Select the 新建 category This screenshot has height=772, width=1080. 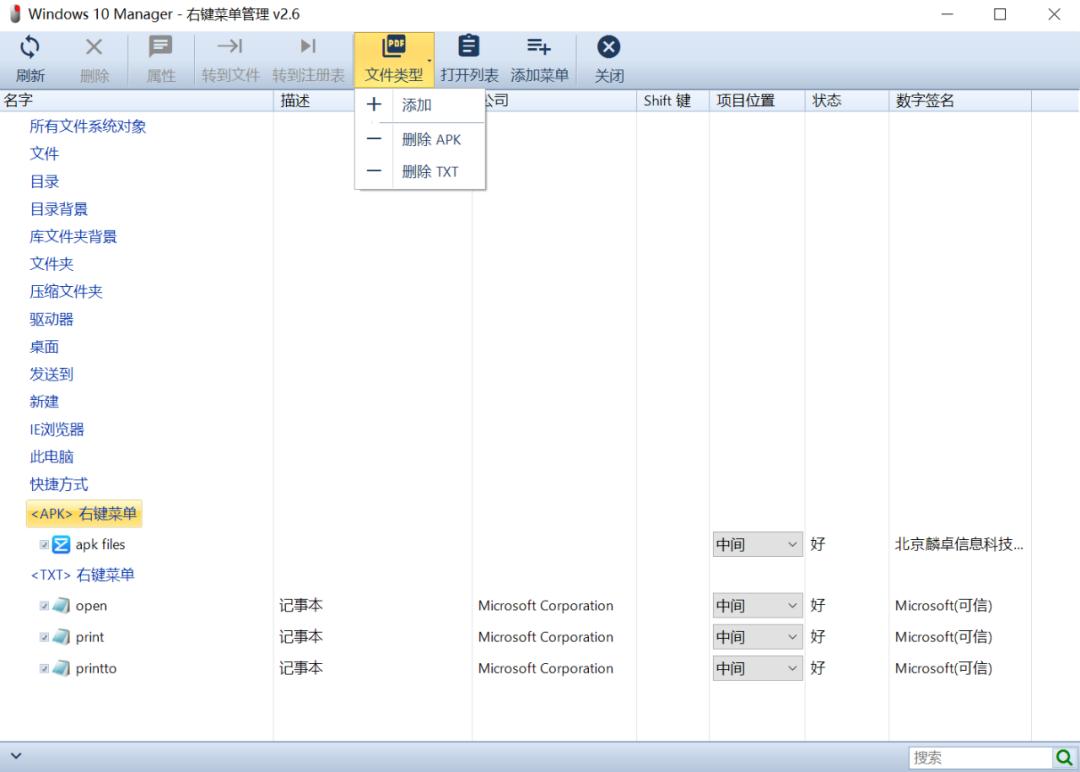[44, 401]
